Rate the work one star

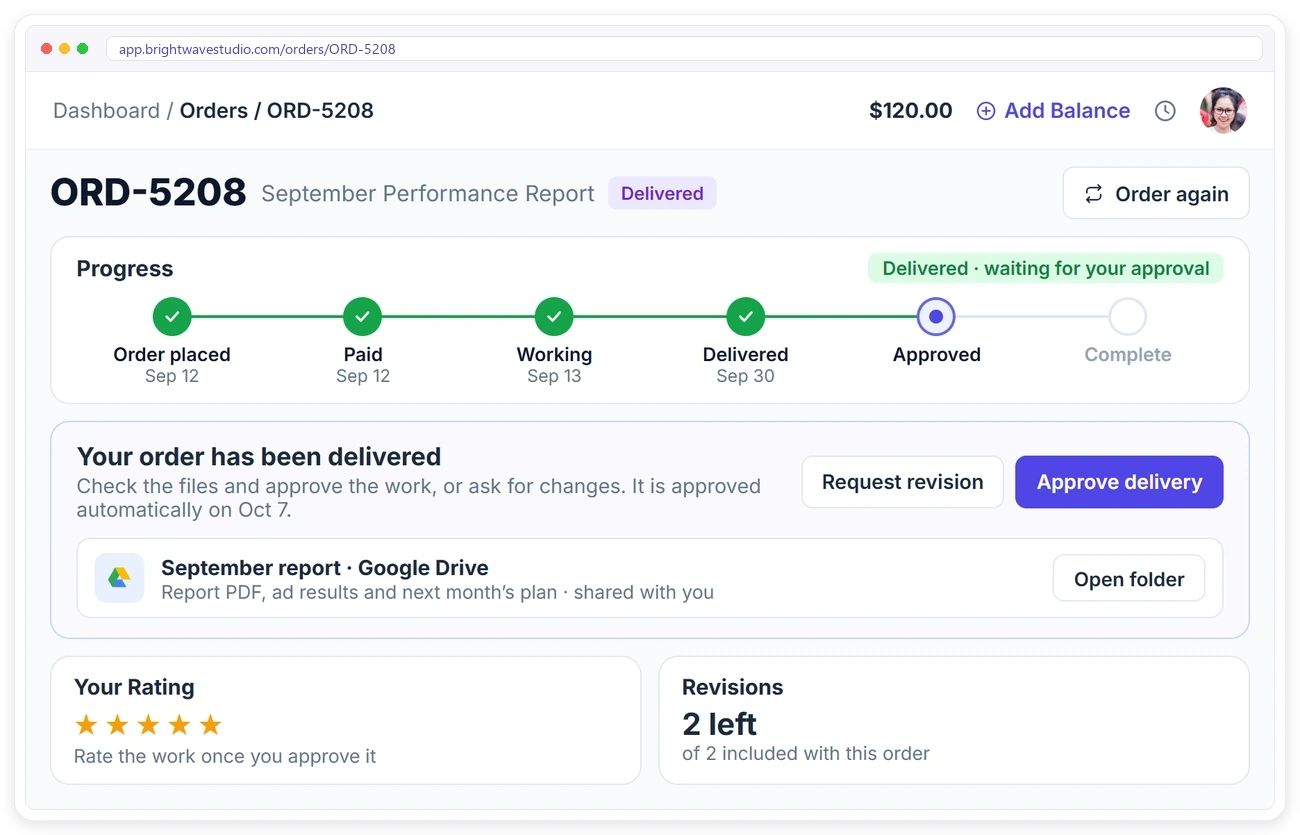tap(86, 725)
